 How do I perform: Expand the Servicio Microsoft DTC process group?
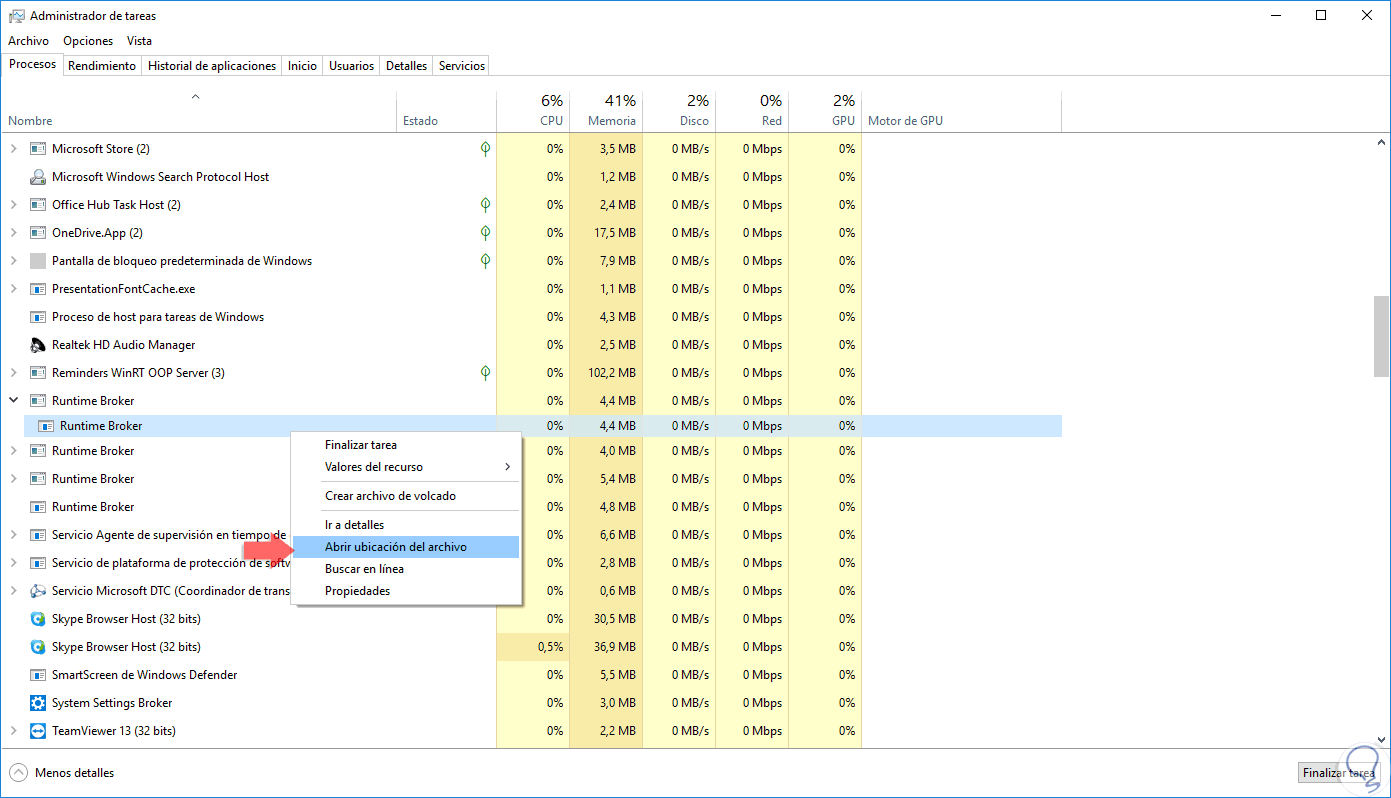pos(13,591)
